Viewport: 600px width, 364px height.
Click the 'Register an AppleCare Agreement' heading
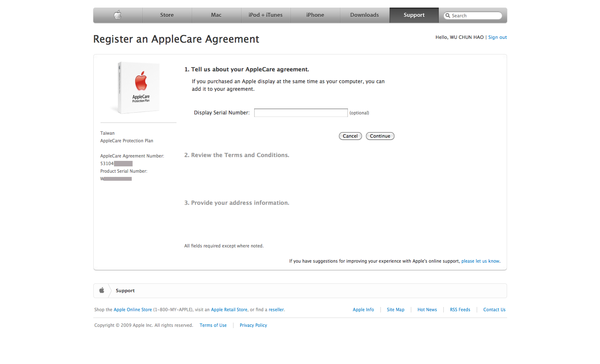(176, 39)
